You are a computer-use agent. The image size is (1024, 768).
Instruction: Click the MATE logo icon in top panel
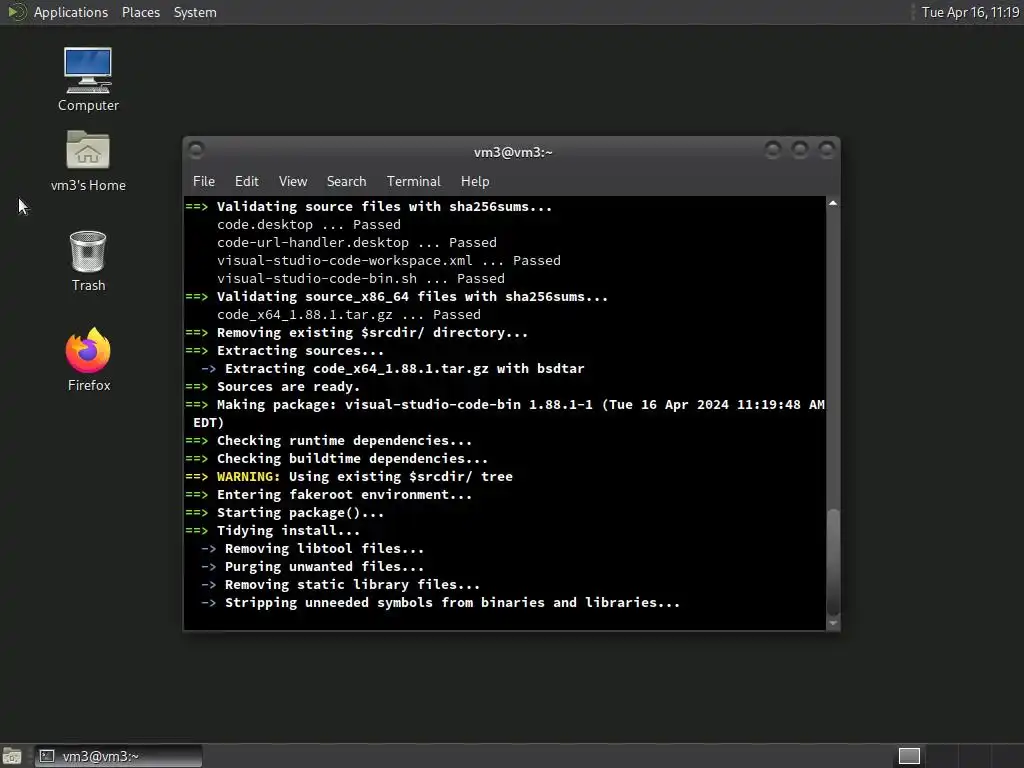(x=16, y=12)
